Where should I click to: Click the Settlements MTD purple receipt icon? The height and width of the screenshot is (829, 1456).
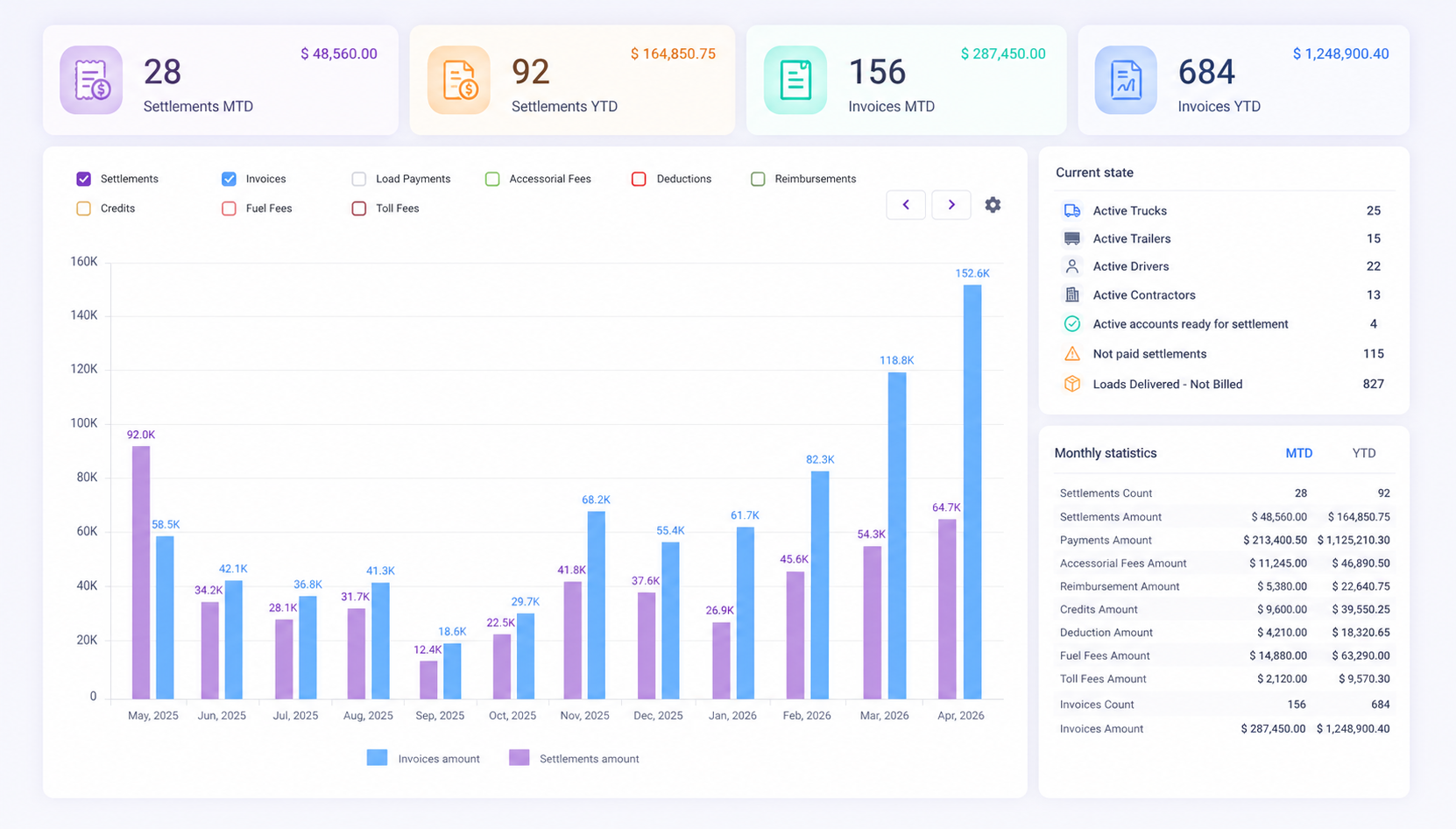coord(91,80)
